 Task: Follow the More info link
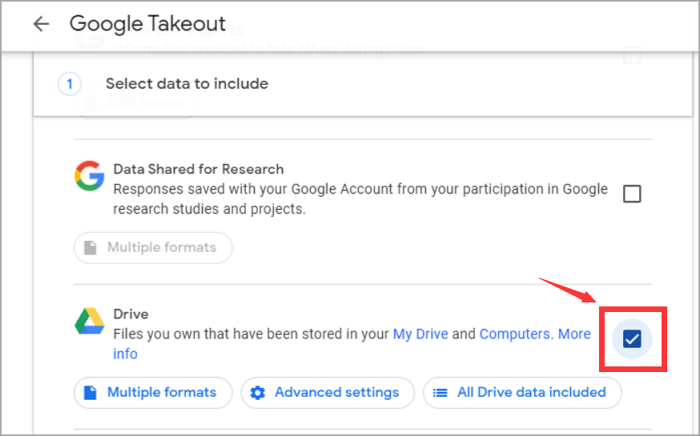(574, 334)
